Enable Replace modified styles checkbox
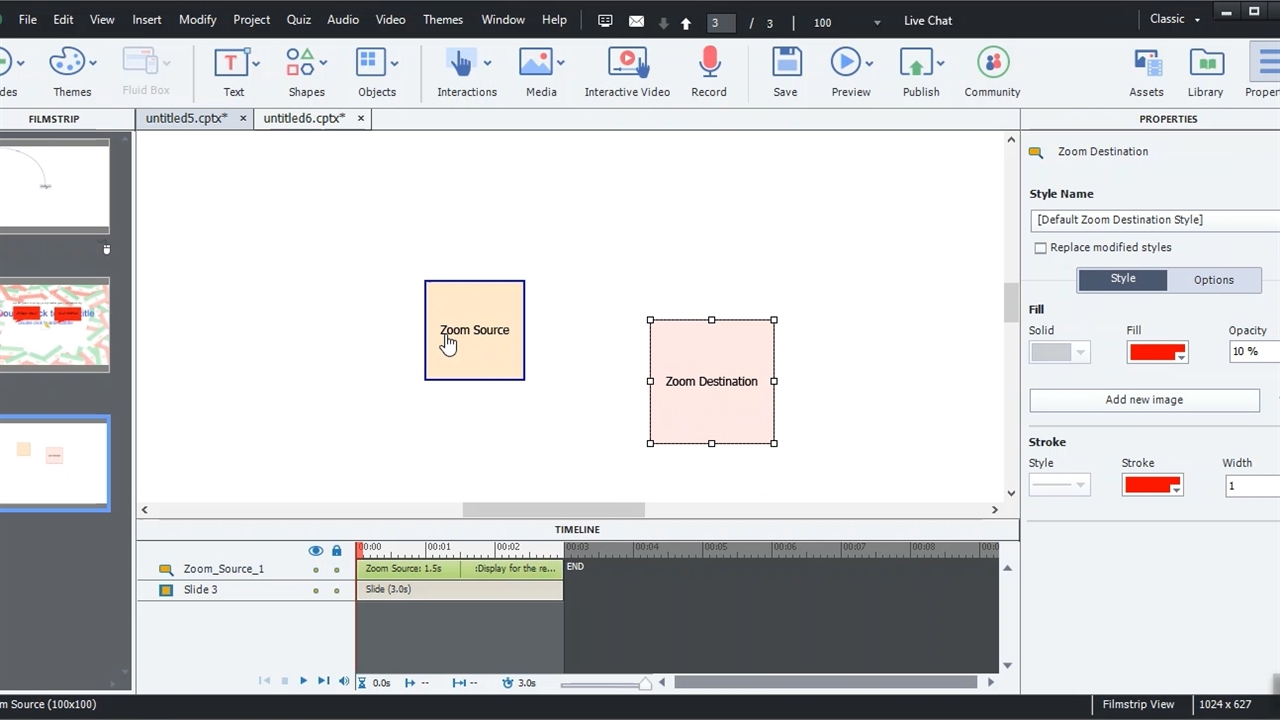The height and width of the screenshot is (720, 1280). [1040, 248]
